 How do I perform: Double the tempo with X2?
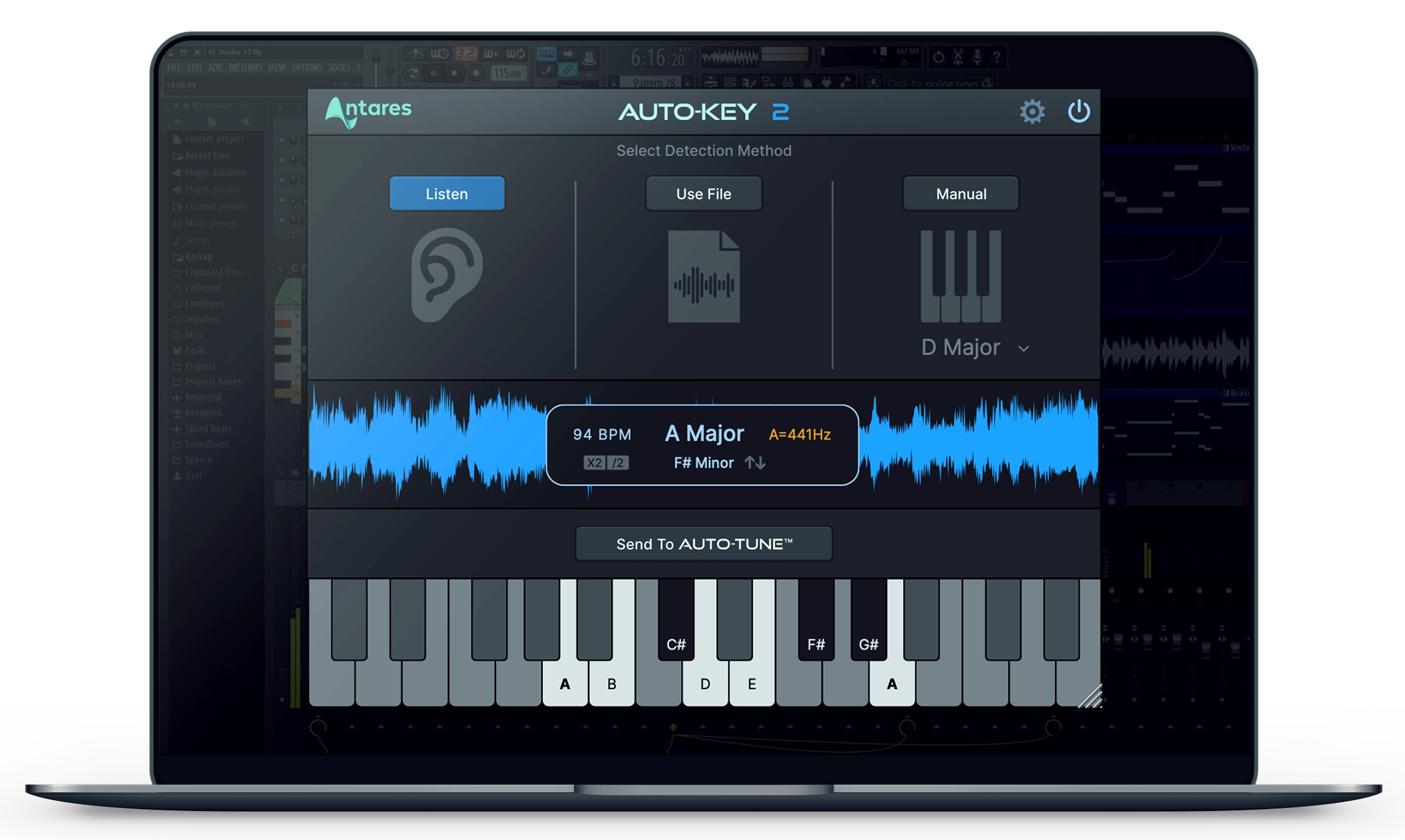[x=594, y=463]
